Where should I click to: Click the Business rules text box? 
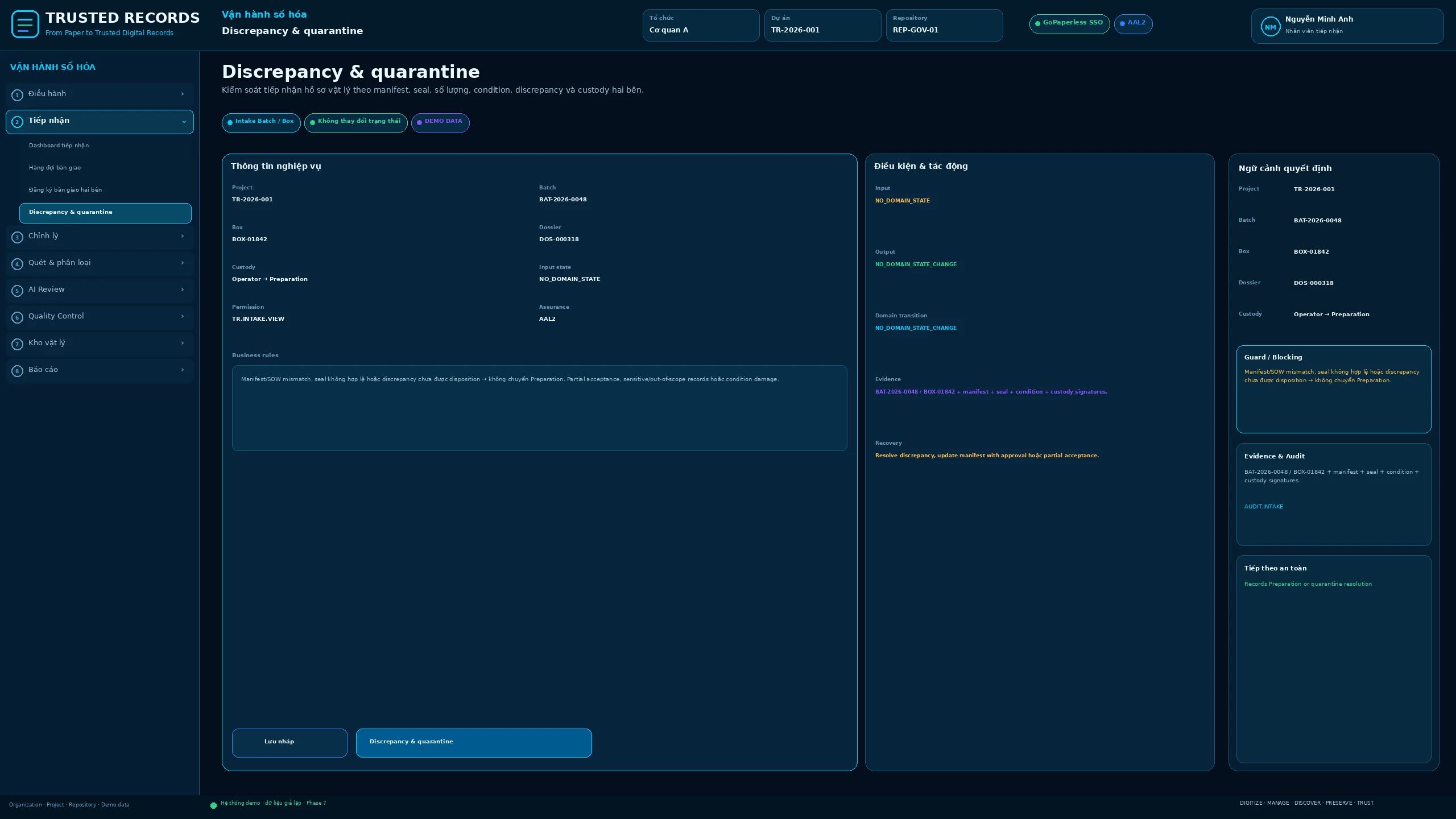tap(539, 408)
